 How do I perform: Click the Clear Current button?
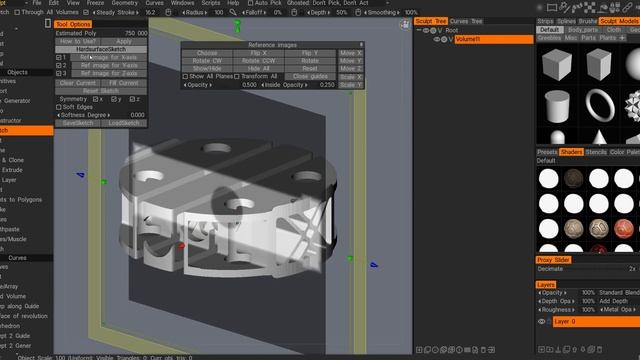pyautogui.click(x=78, y=83)
